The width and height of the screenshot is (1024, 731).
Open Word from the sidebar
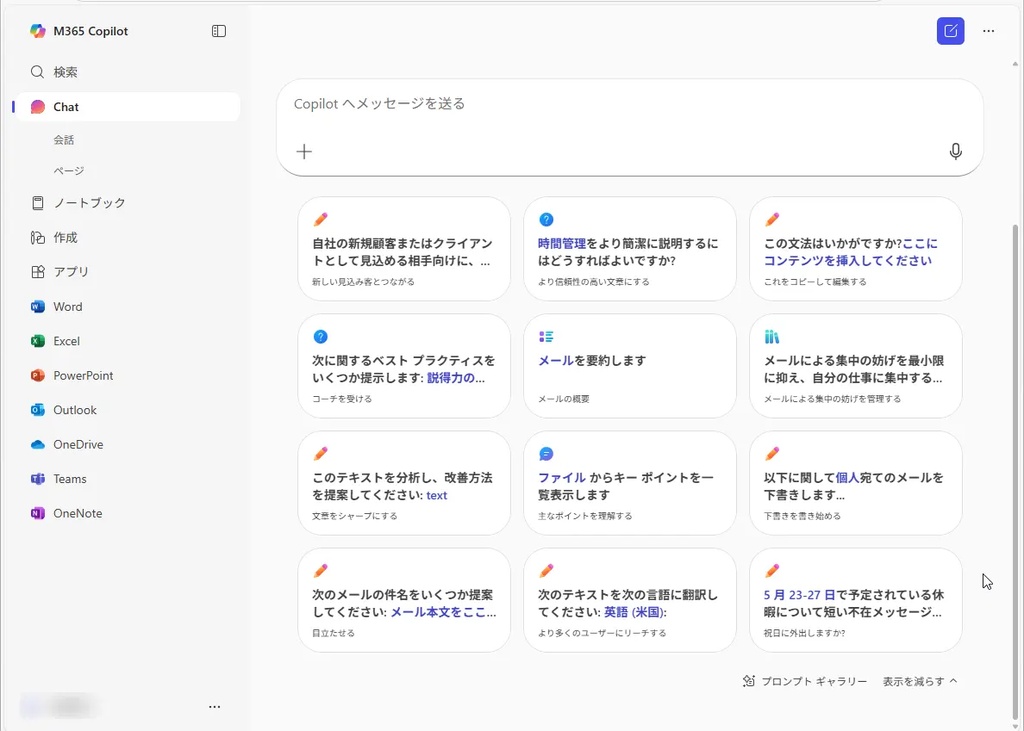click(67, 307)
